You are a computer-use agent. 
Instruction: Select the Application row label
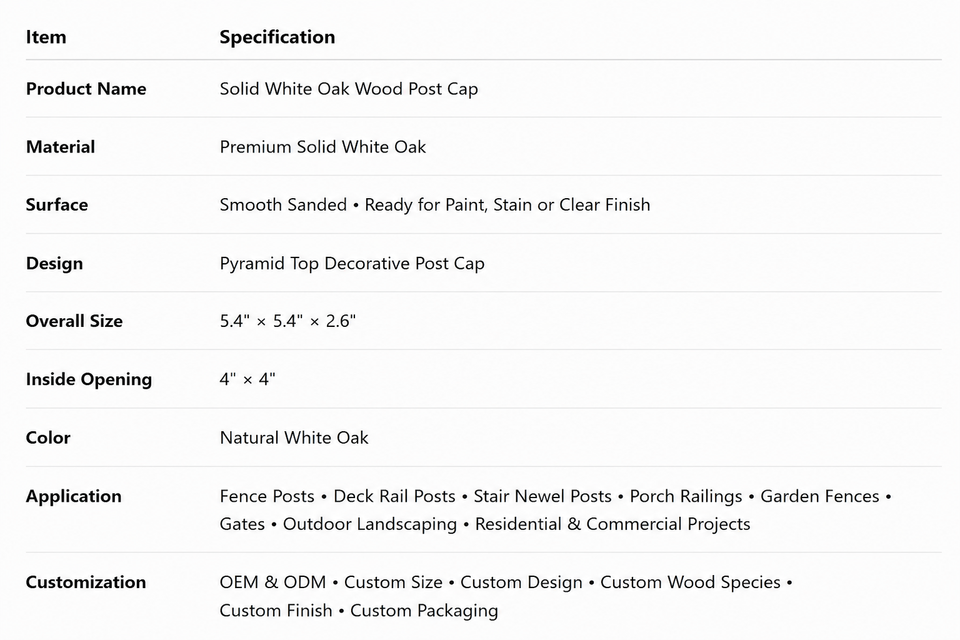pos(73,497)
